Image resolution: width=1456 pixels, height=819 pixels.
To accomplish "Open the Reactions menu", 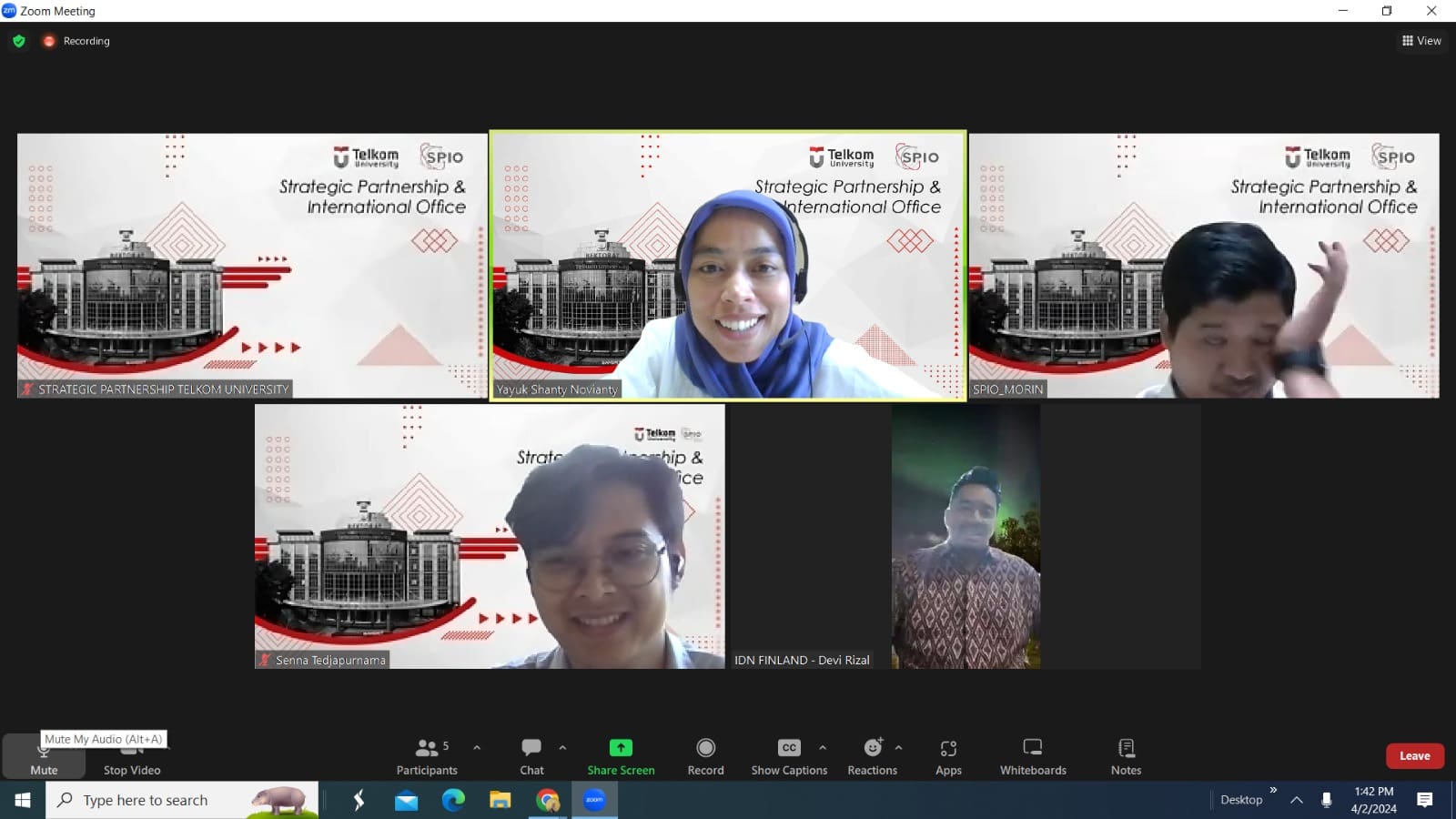I will [x=872, y=756].
